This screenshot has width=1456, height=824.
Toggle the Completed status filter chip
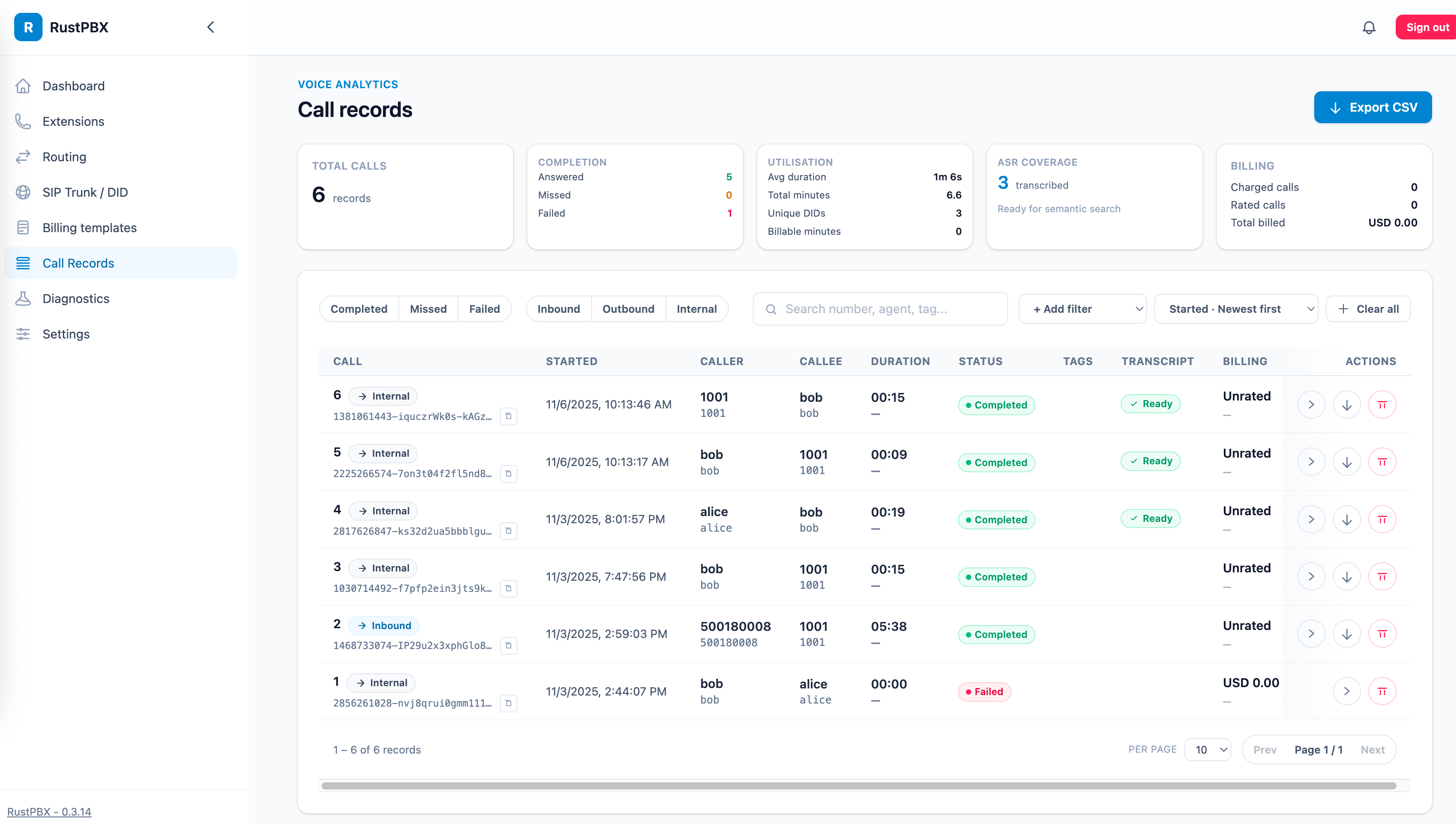coord(359,308)
